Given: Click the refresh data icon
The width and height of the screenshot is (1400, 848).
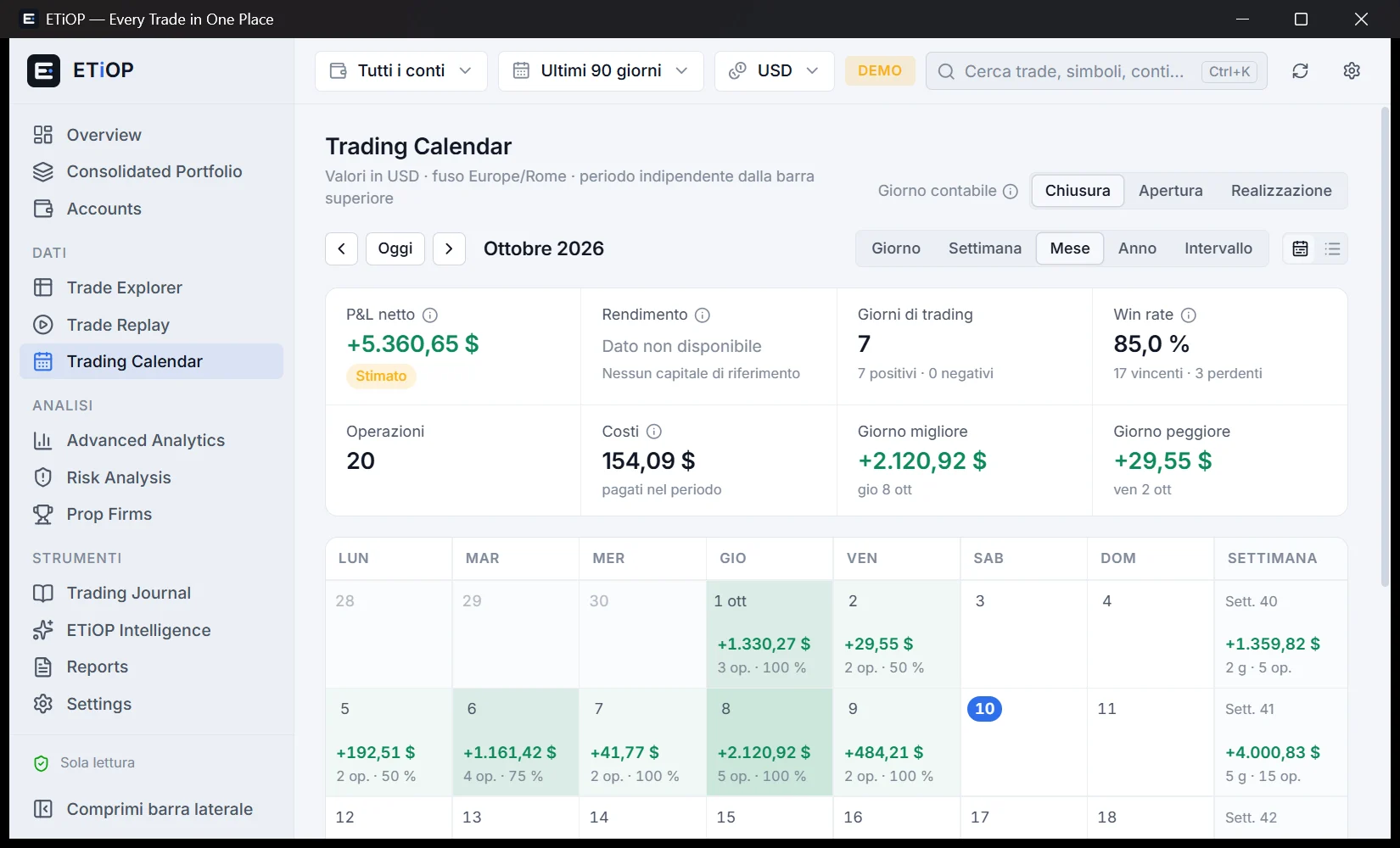Looking at the screenshot, I should (1300, 71).
